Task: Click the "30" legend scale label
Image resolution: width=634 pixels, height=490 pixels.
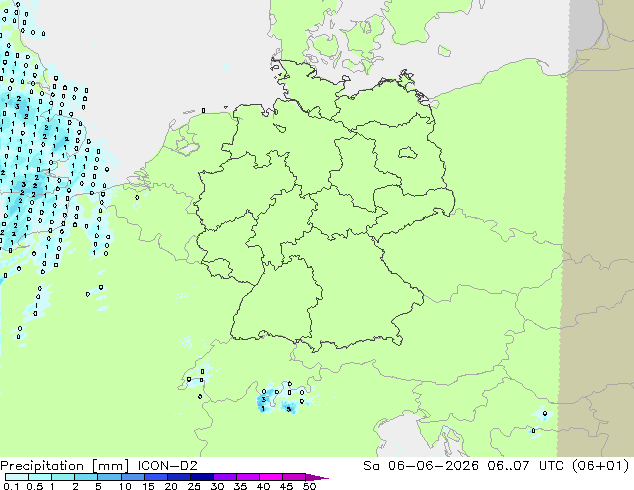Action: click(x=217, y=486)
